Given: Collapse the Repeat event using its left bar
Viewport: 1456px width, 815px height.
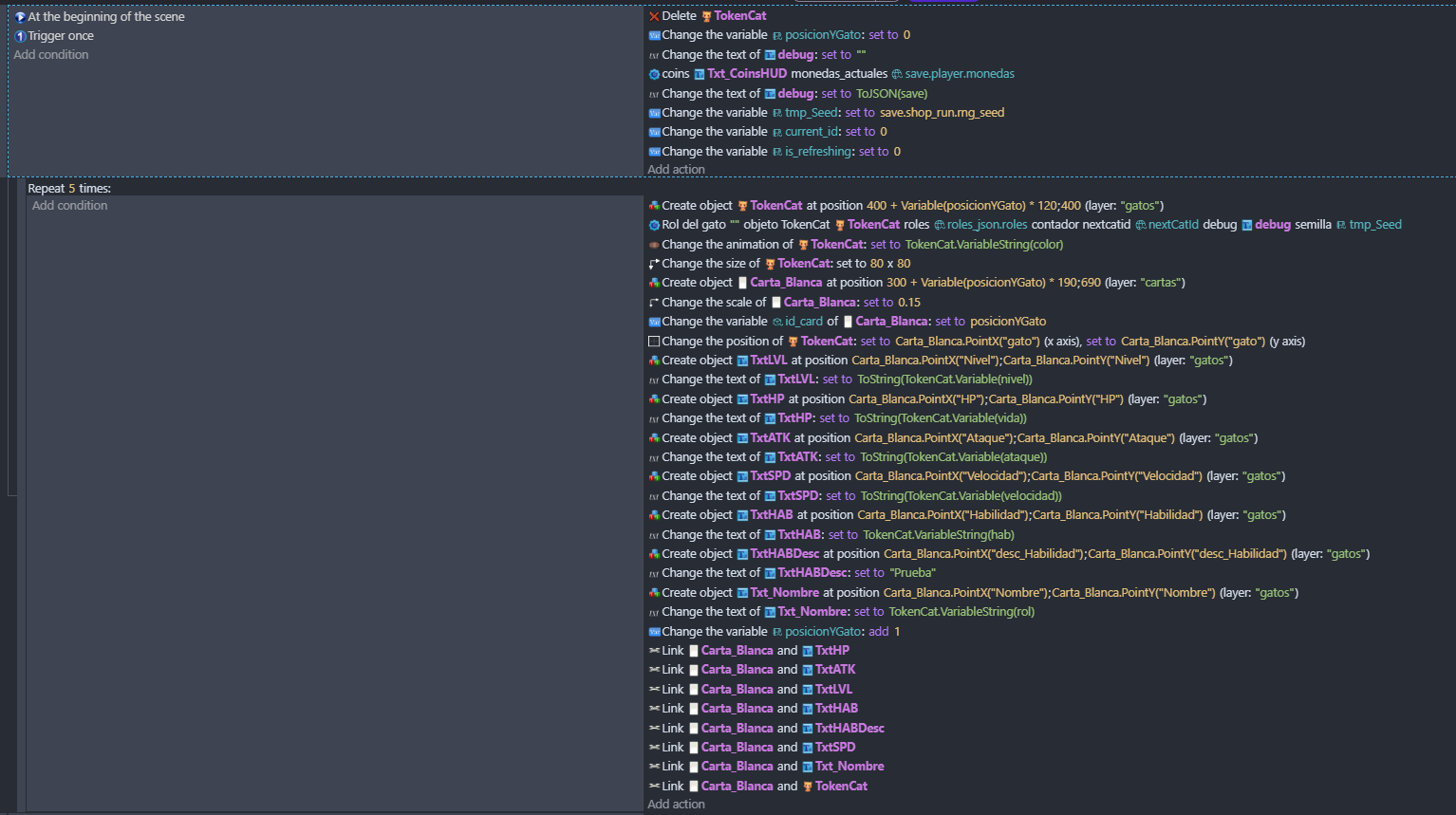Looking at the screenshot, I should coord(12,342).
